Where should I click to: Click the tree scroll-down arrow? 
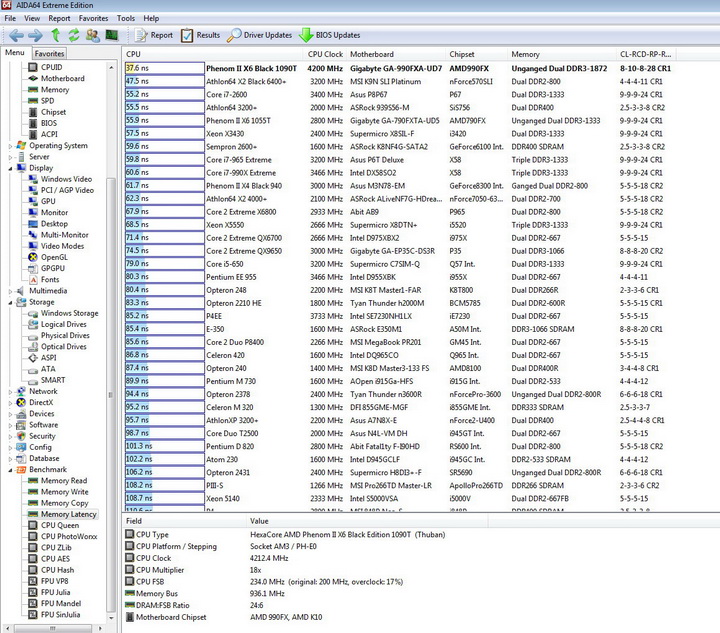[x=111, y=618]
